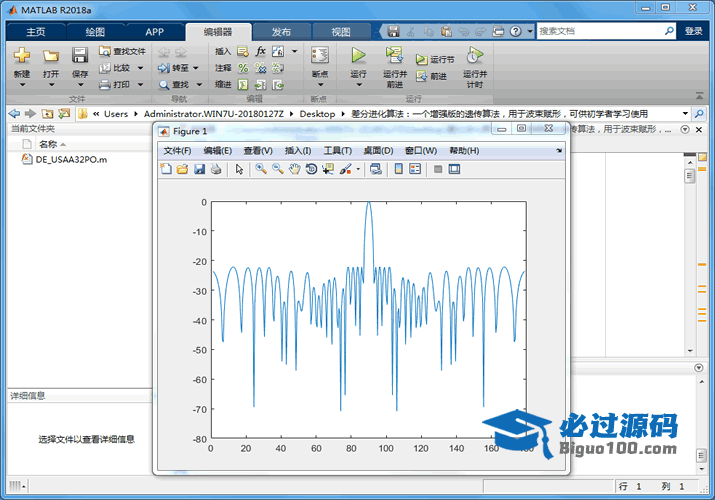Open the 打印 (Print) dropdown in editor ribbon
Screen dimensions: 715x500
coord(138,85)
